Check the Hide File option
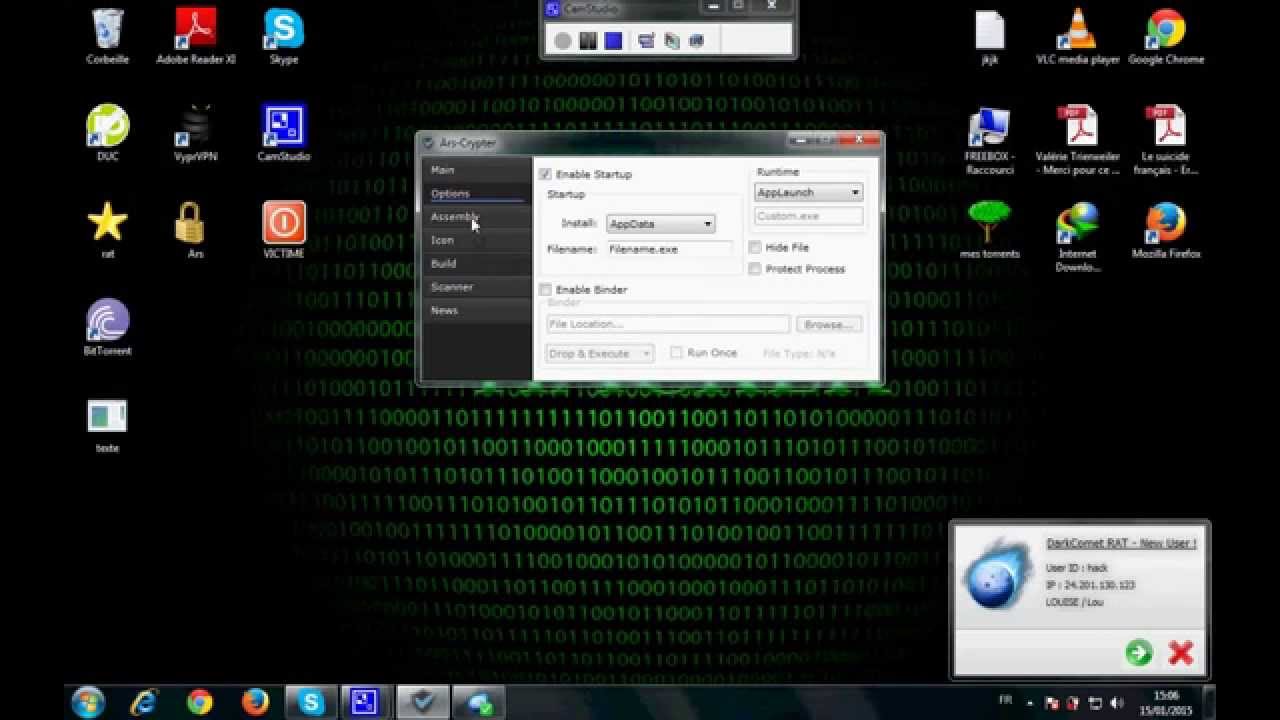Screen dimensions: 1280x720 (755, 247)
